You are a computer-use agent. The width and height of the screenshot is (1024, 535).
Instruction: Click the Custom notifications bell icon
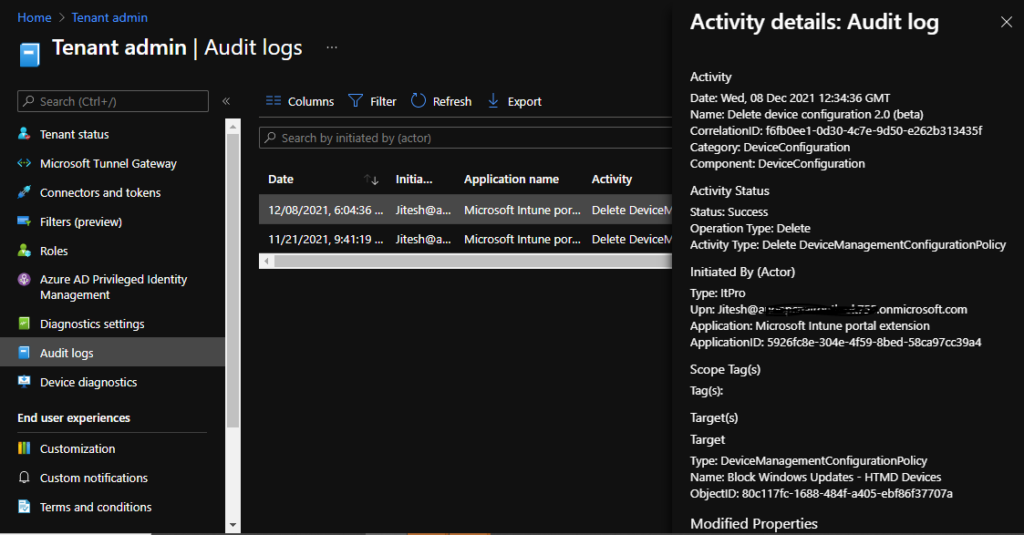click(24, 478)
